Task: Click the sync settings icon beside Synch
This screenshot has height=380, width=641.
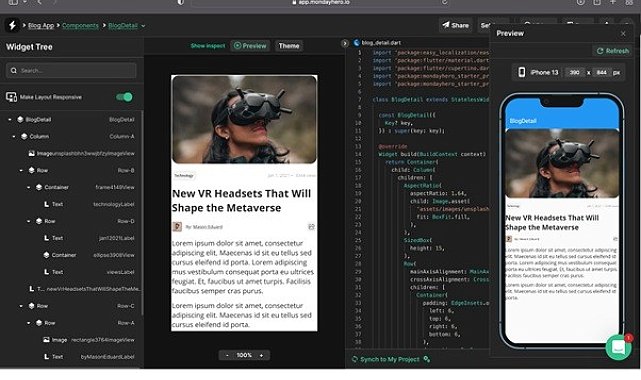Action: [x=427, y=359]
